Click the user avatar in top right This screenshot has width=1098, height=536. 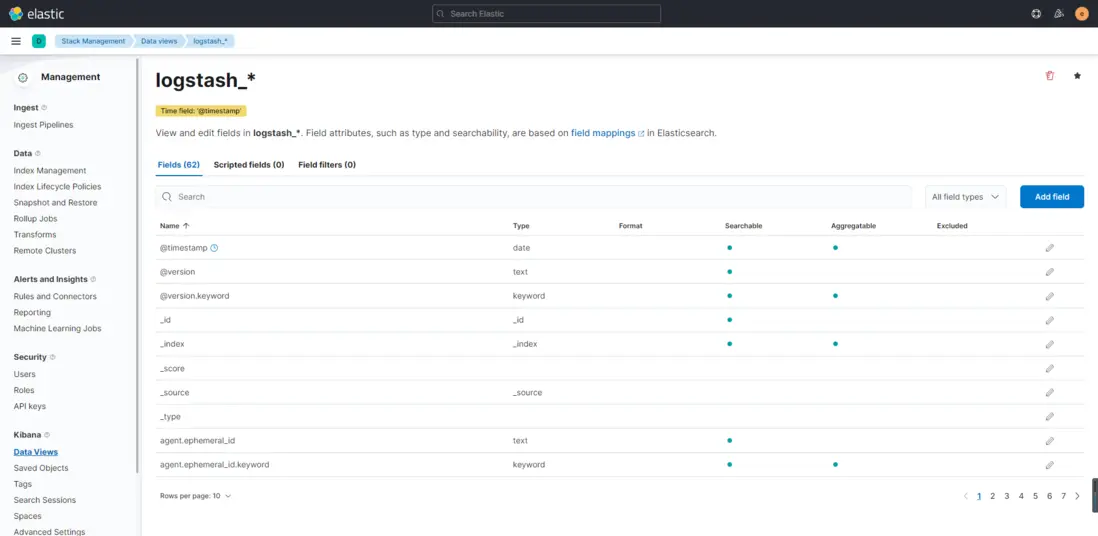[x=1081, y=14]
